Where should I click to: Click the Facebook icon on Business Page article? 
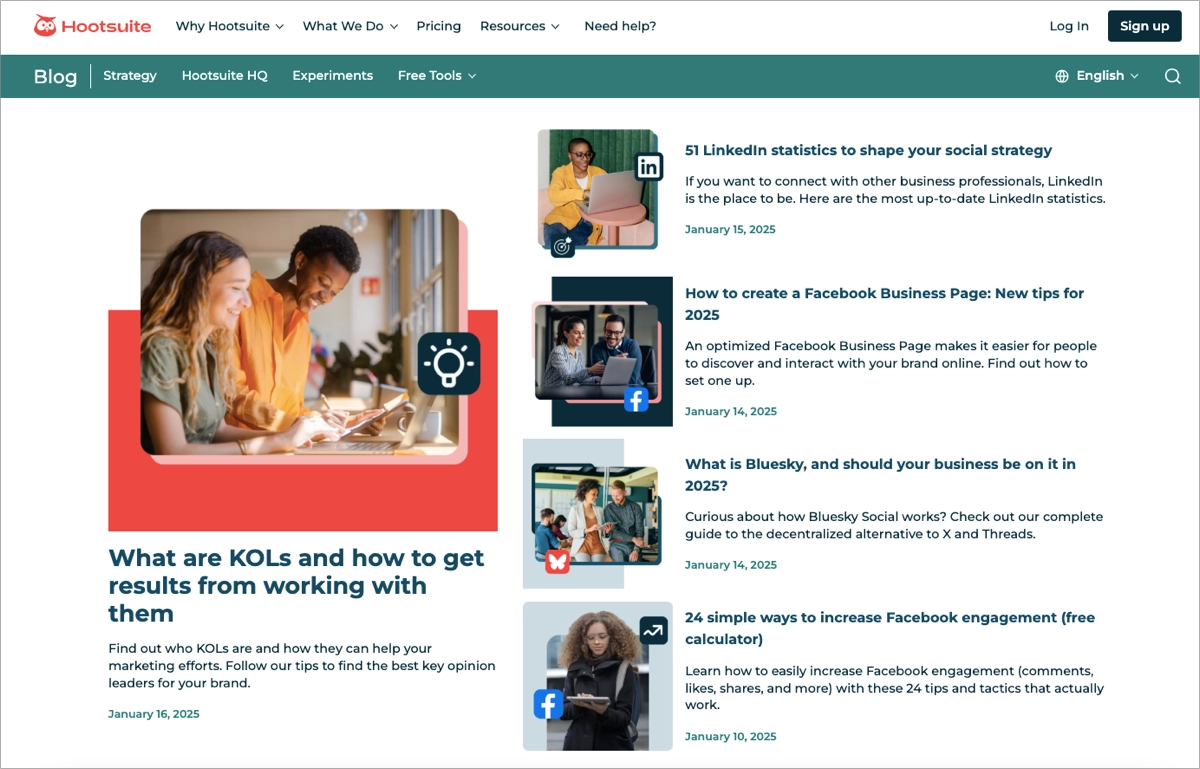coord(636,399)
